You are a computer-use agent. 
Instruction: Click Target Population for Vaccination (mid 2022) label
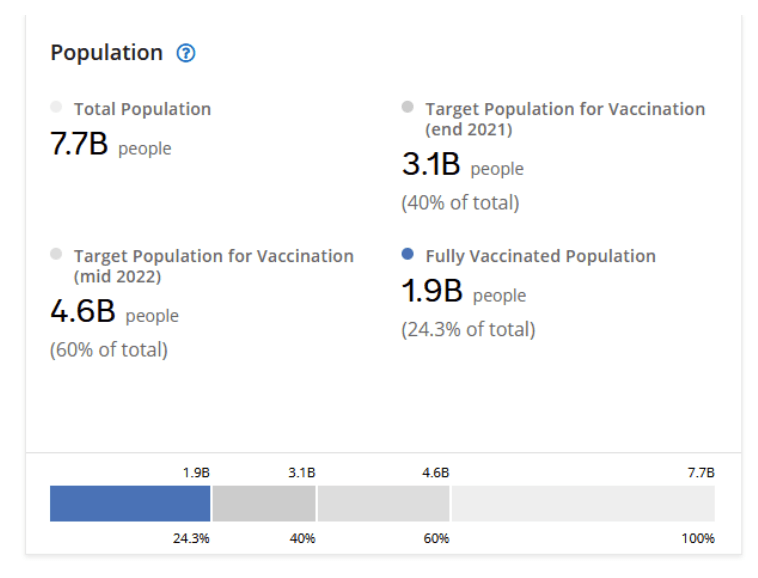[x=213, y=266]
